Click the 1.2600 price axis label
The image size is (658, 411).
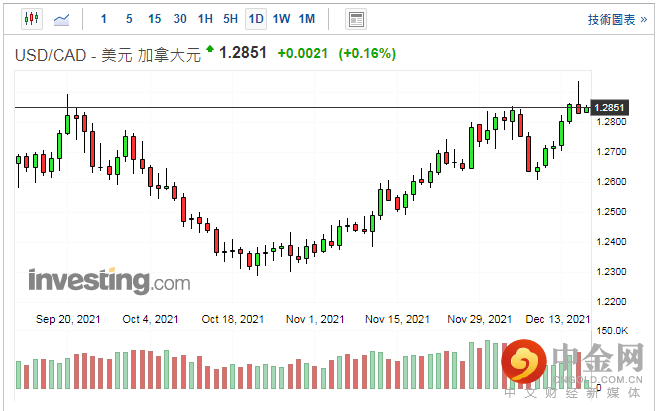[x=611, y=182]
